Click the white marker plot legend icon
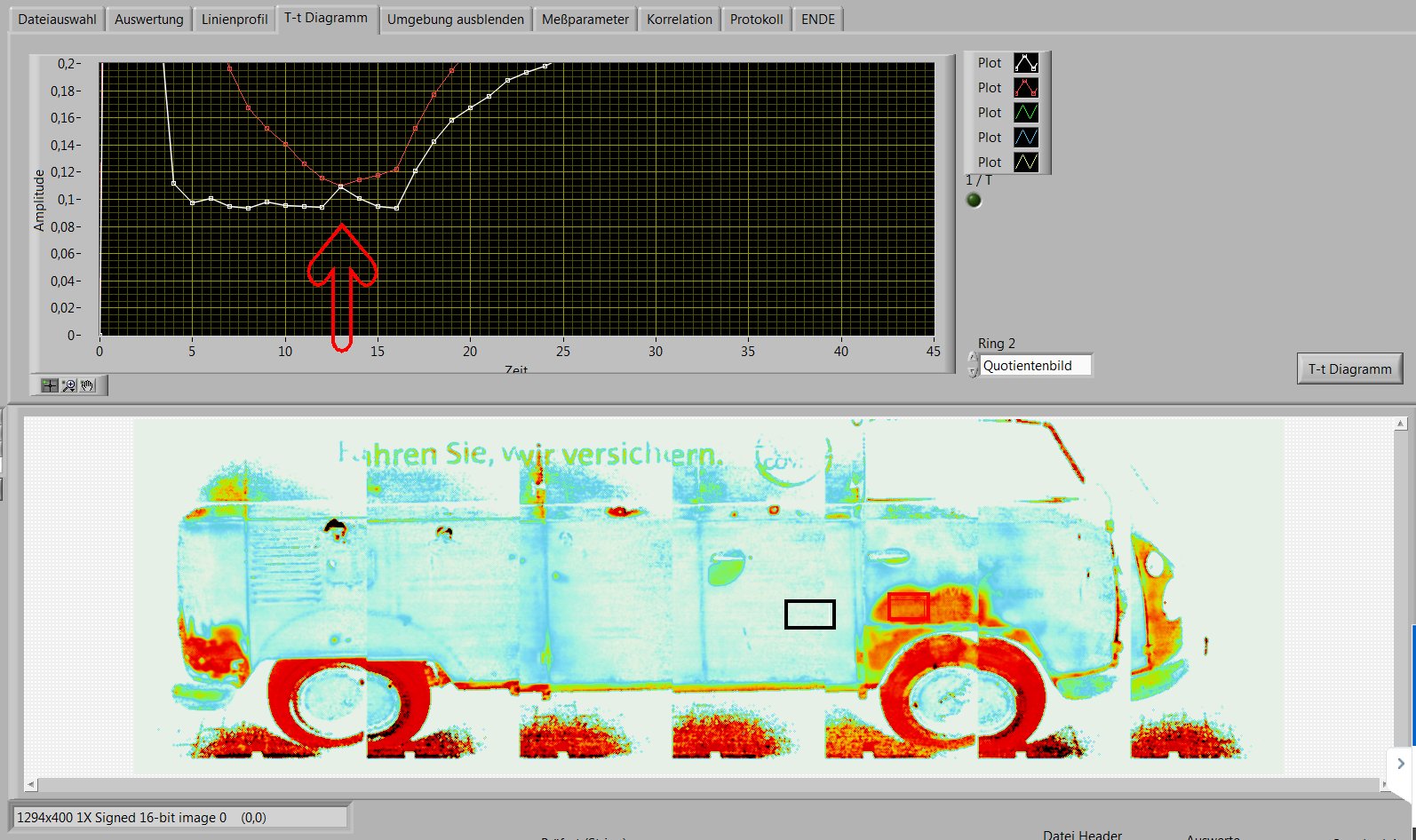Screen dimensions: 1416x840 (x=1026, y=63)
